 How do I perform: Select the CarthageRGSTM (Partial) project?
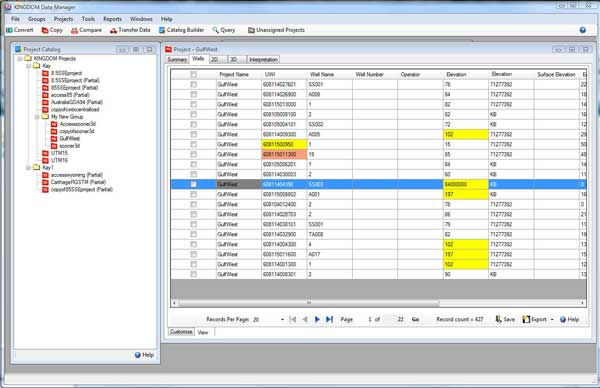(78, 182)
